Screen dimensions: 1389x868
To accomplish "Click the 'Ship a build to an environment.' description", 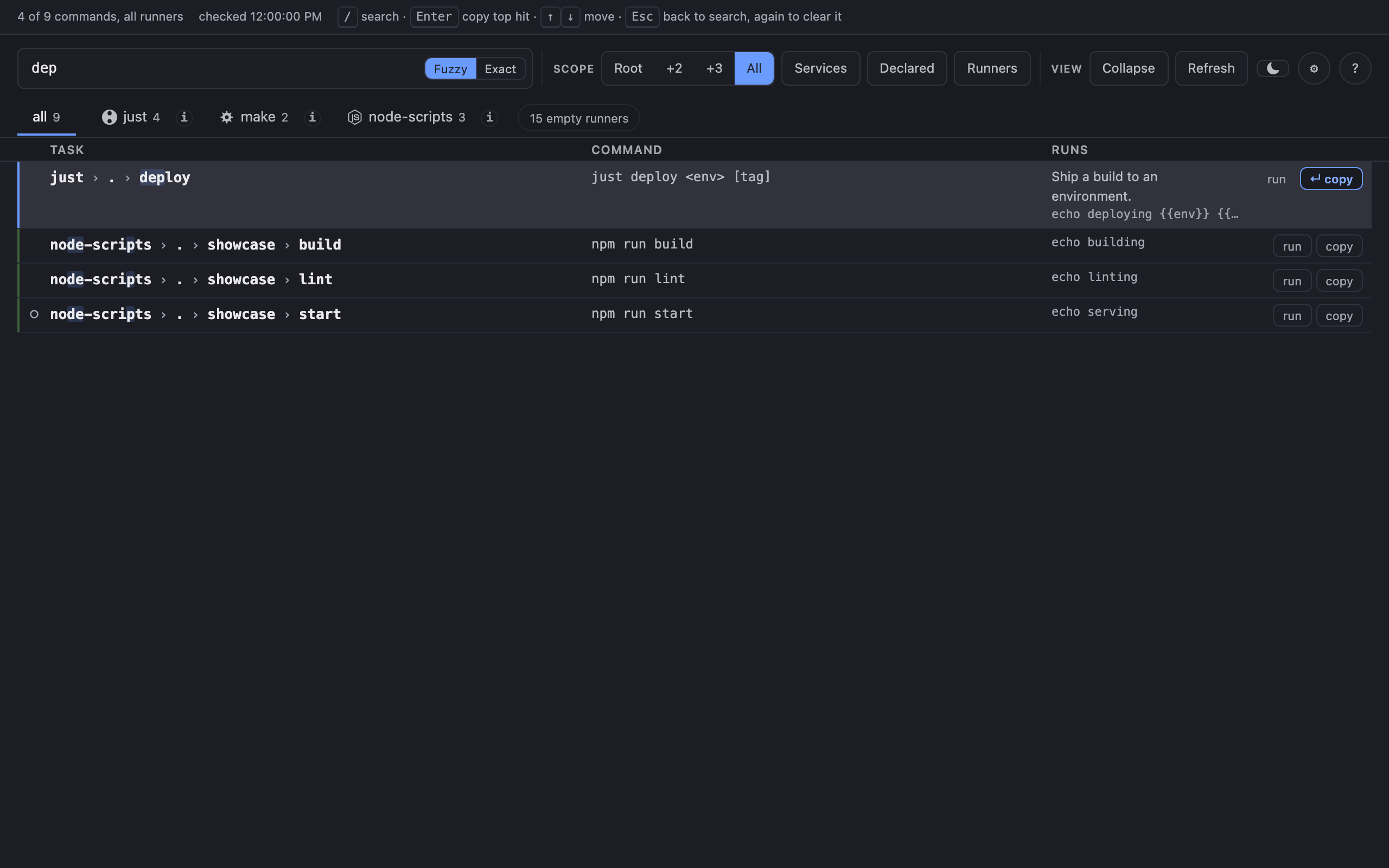I will (x=1104, y=187).
